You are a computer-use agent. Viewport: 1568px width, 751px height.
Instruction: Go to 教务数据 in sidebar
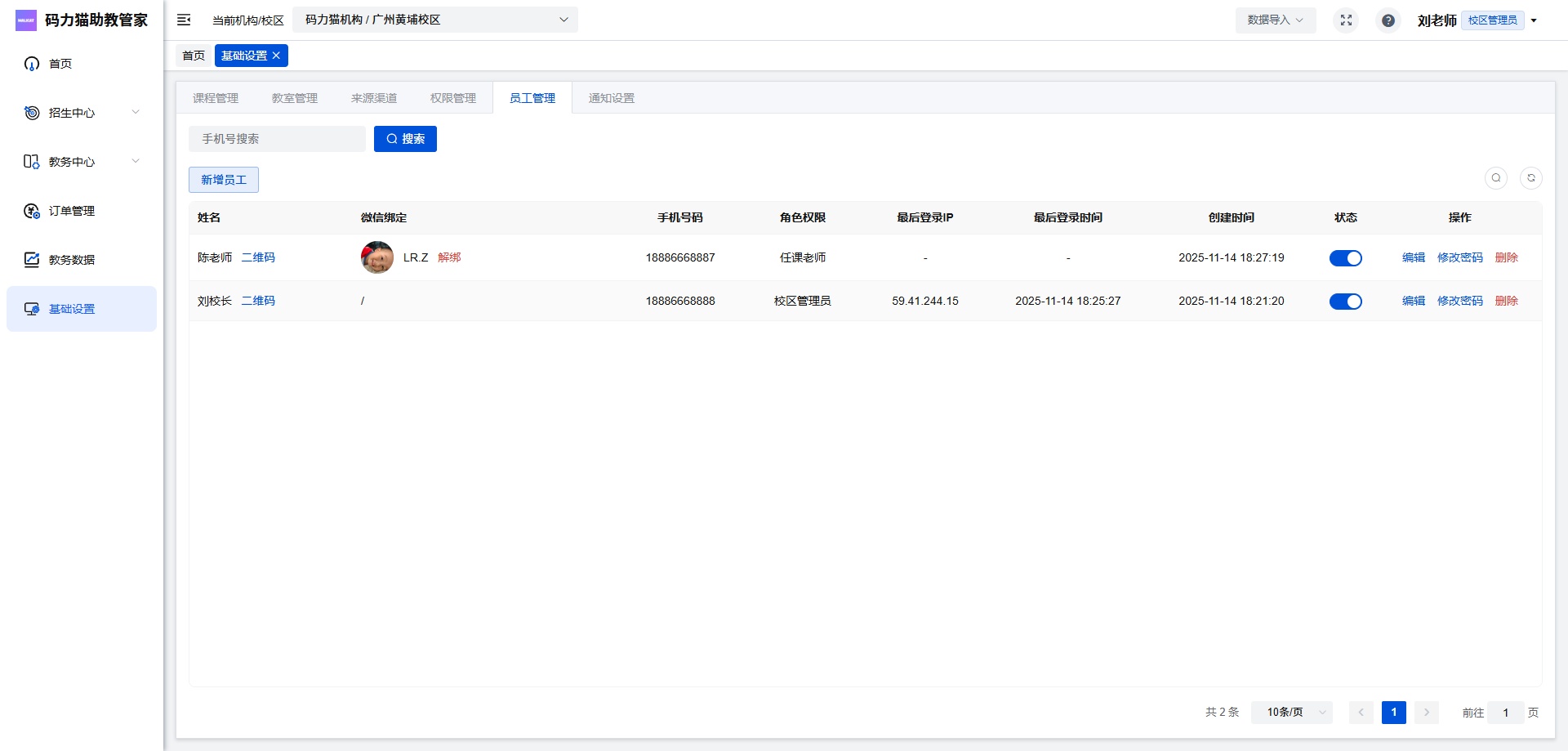click(72, 260)
